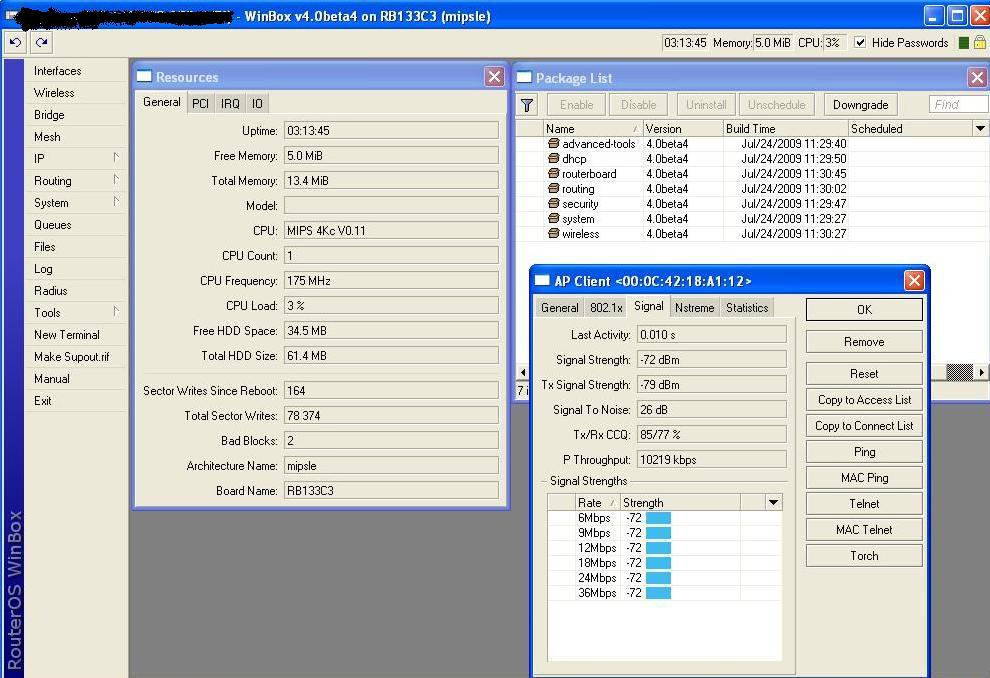The width and height of the screenshot is (990, 678).
Task: Click the Exit item in sidebar
Action: (43, 401)
